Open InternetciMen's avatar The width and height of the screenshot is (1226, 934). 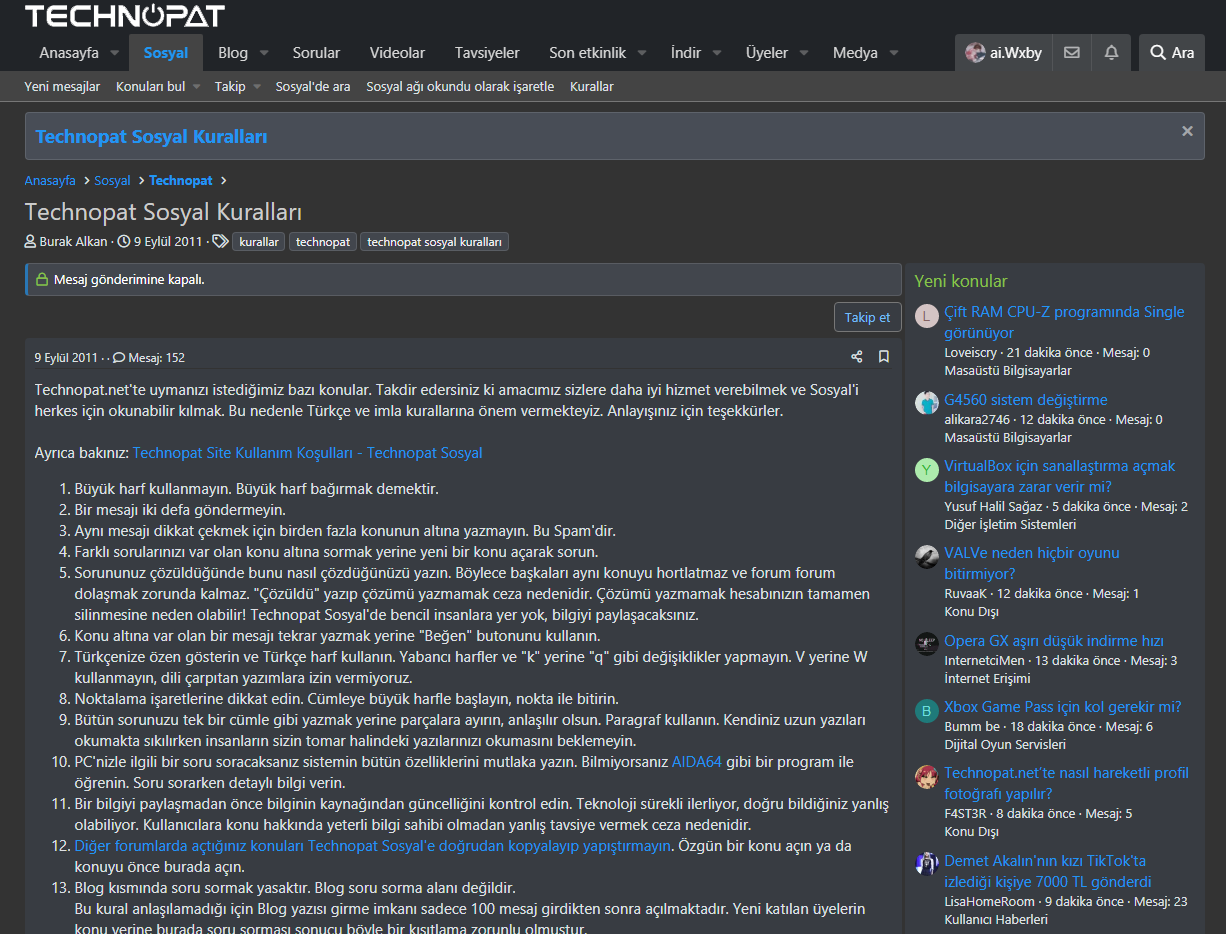(x=927, y=644)
